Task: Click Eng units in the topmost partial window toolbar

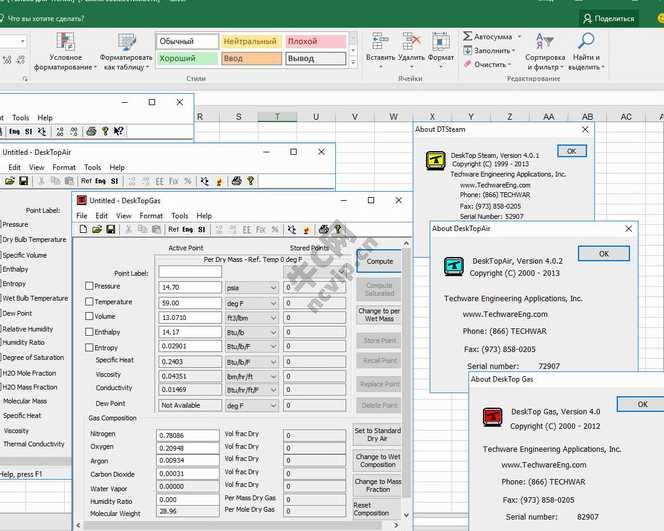Action: (14, 132)
